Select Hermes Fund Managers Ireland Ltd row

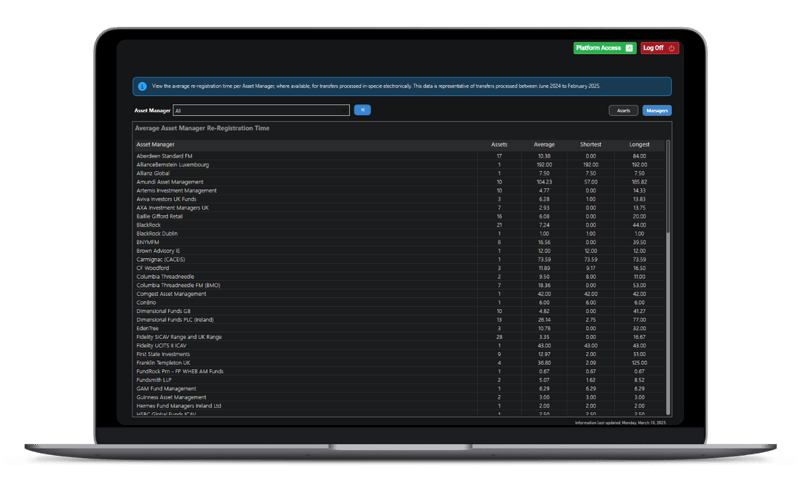pos(400,406)
